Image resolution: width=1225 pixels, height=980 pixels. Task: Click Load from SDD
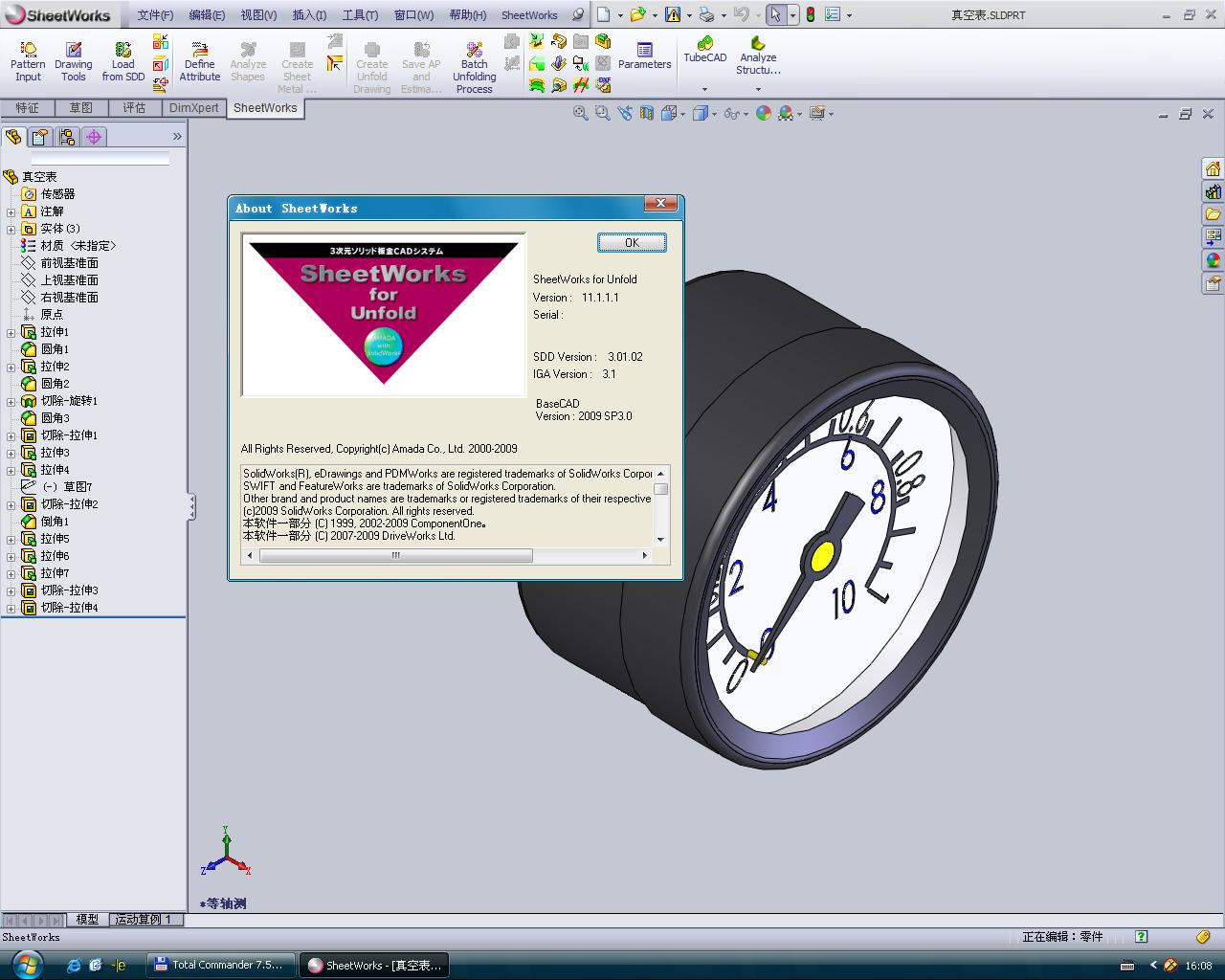[123, 62]
